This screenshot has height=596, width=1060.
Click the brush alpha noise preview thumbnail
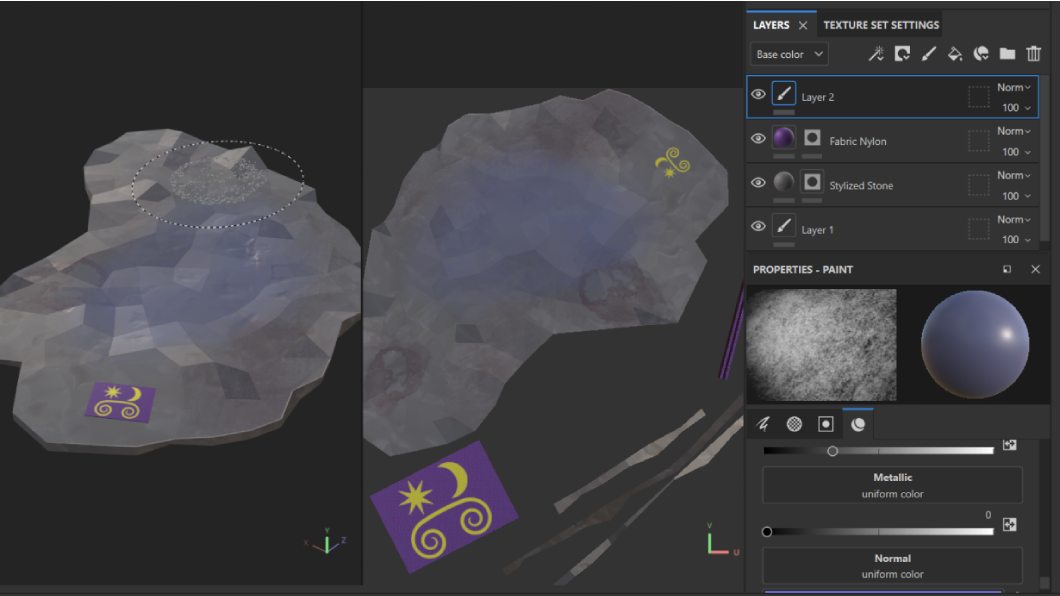pyautogui.click(x=821, y=345)
